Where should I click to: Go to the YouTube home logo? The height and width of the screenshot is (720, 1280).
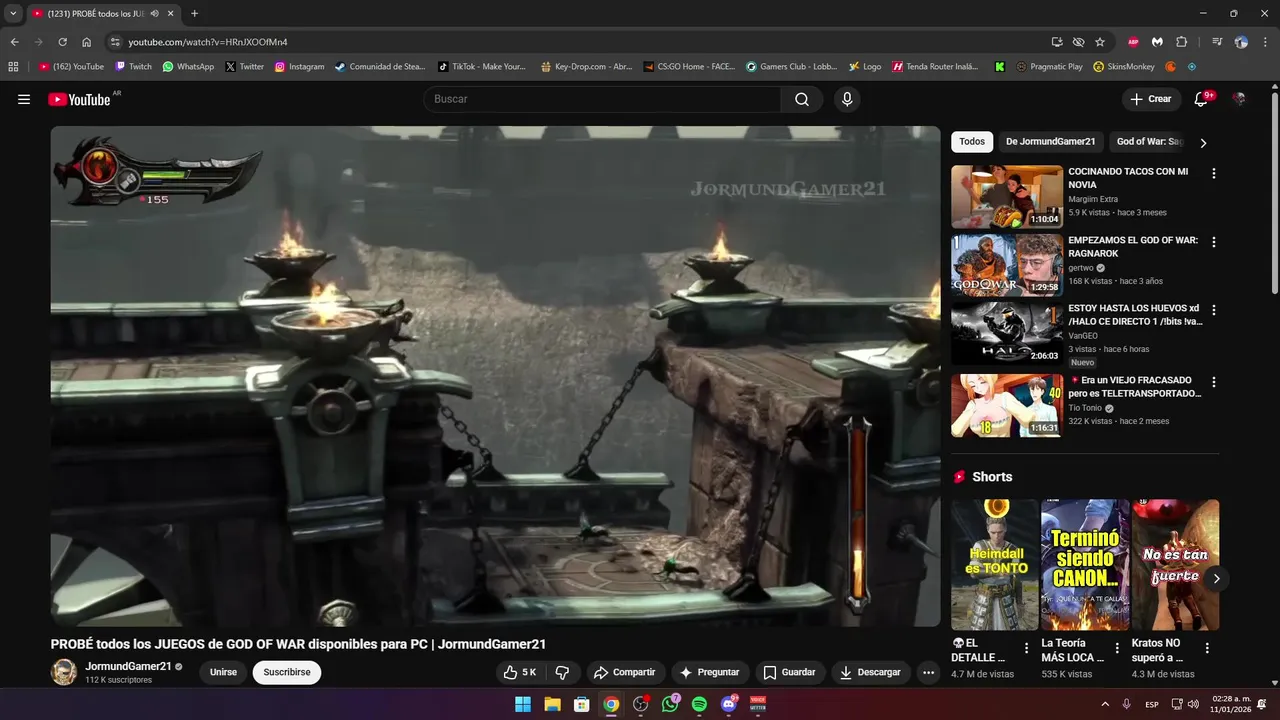[x=79, y=99]
